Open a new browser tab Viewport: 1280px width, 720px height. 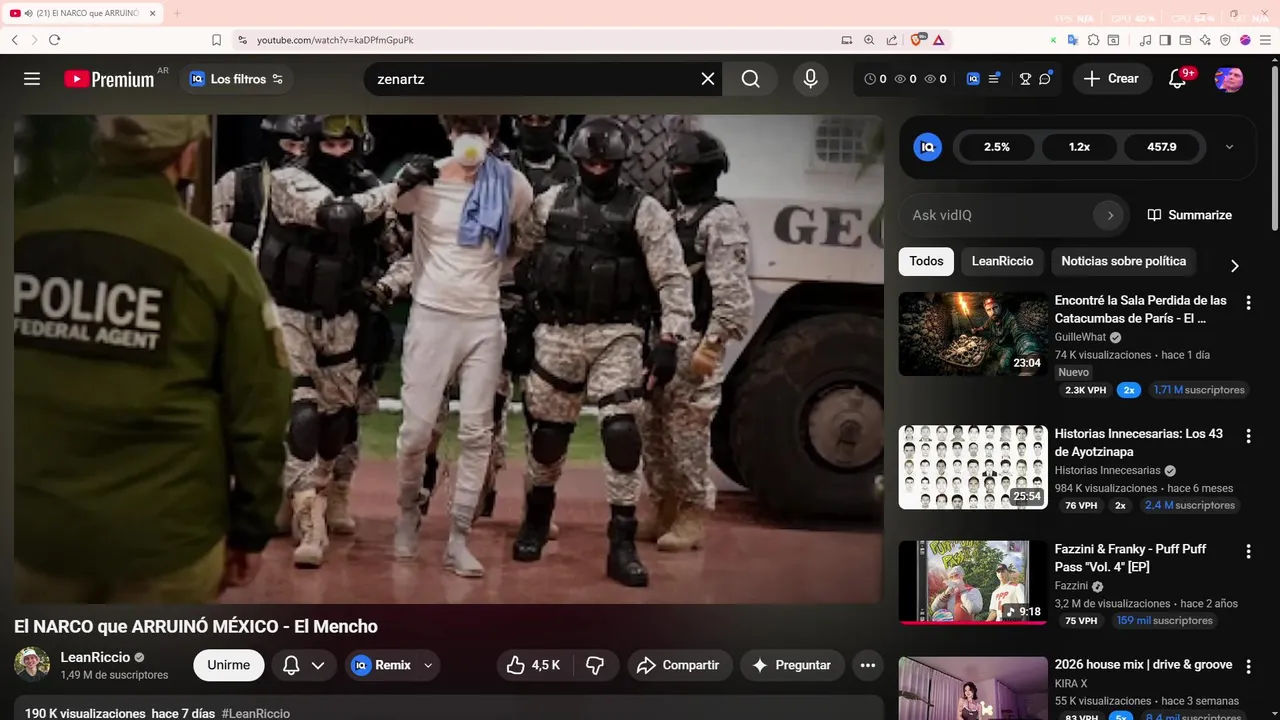[x=177, y=13]
